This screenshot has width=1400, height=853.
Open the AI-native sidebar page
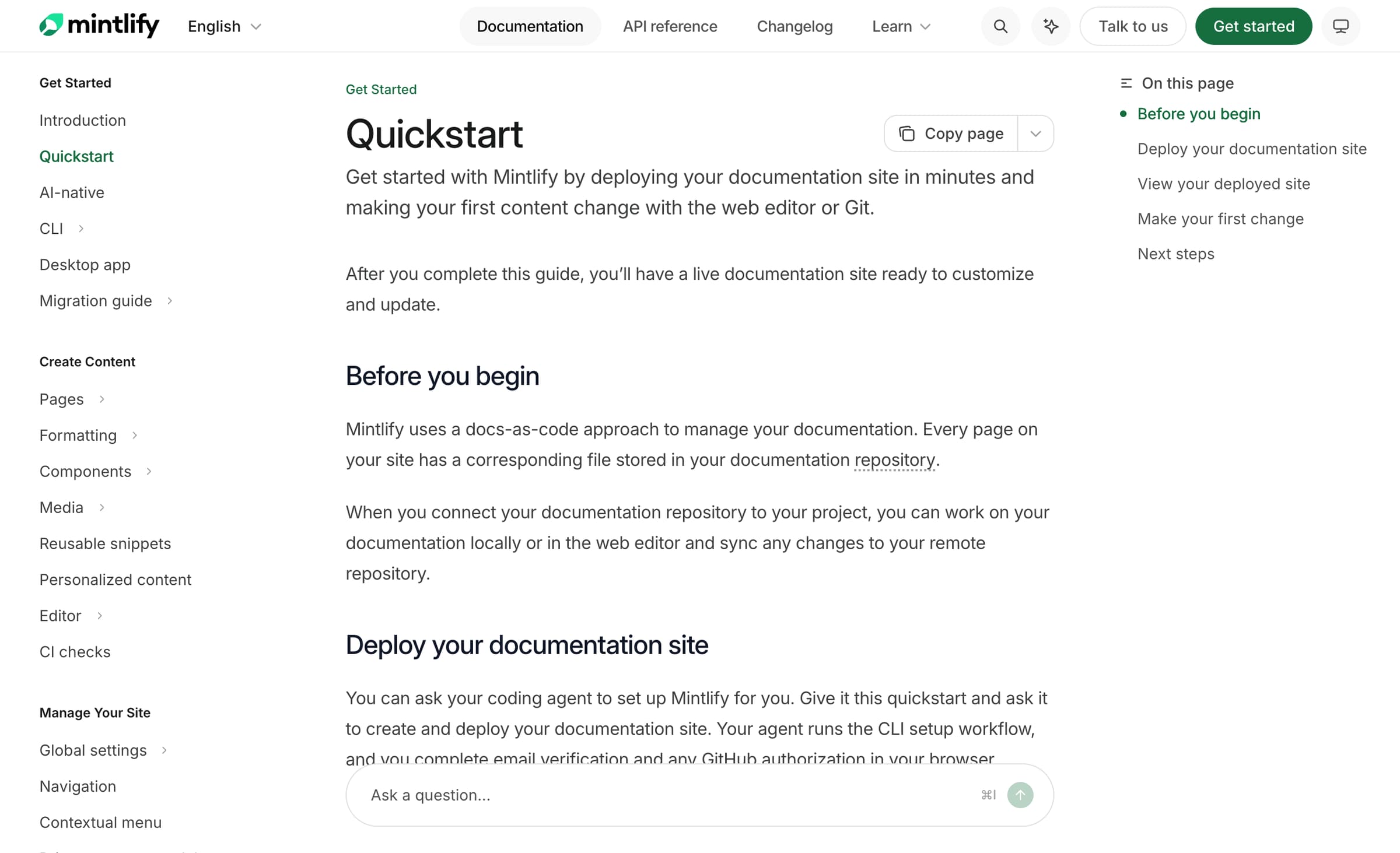[x=72, y=192]
